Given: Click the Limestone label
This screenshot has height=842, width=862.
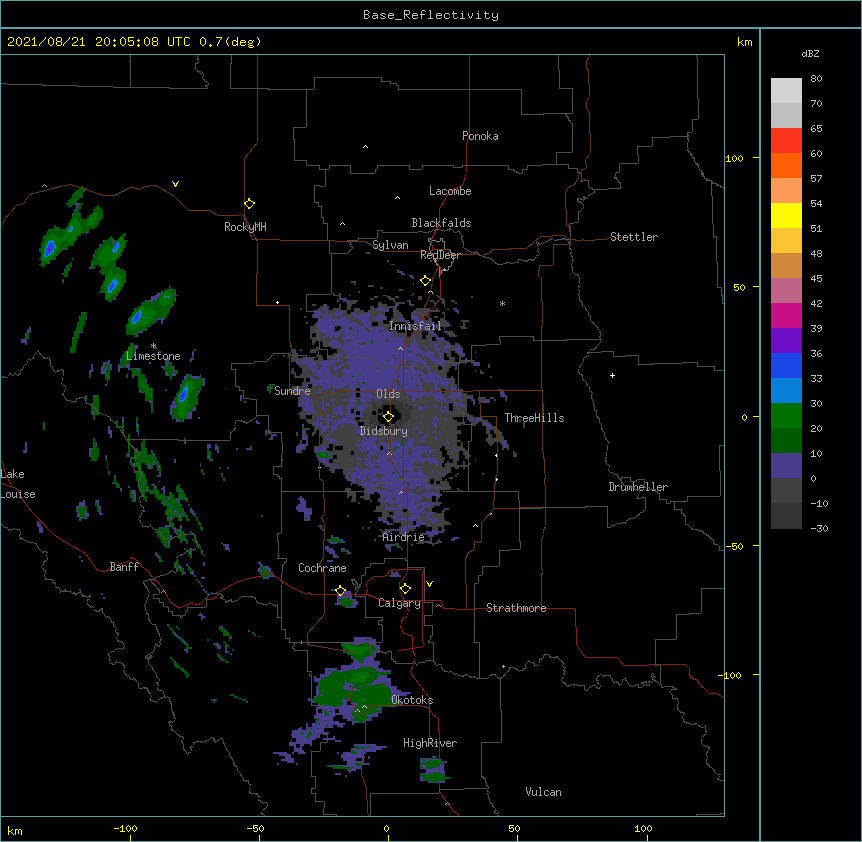Looking at the screenshot, I should tap(153, 356).
